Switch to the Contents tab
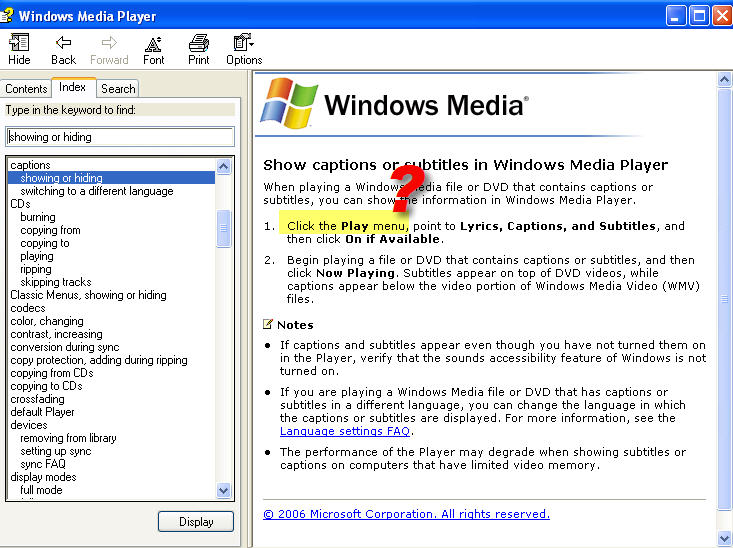The width and height of the screenshot is (733, 548). click(27, 89)
